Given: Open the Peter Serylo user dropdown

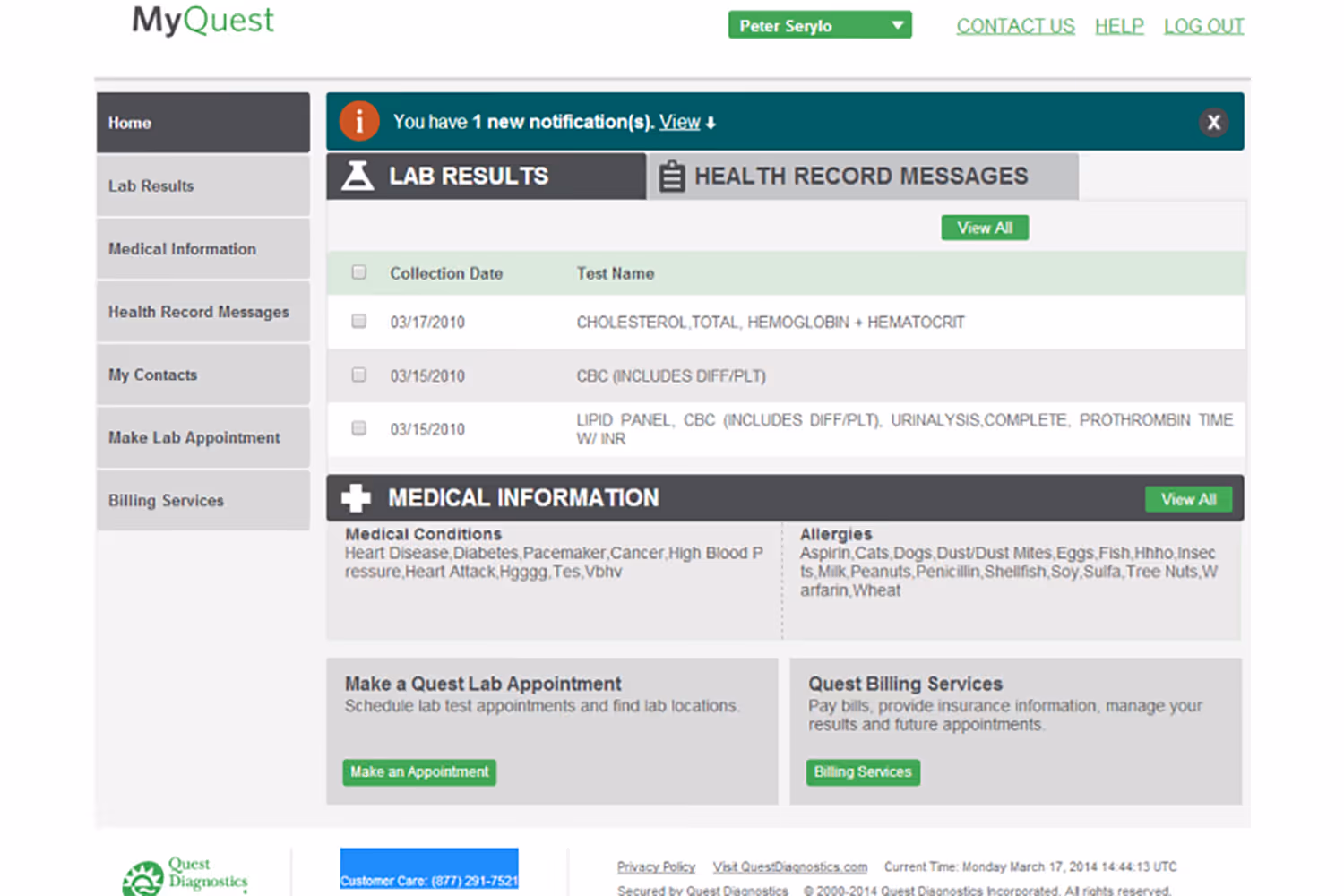Looking at the screenshot, I should tap(820, 25).
